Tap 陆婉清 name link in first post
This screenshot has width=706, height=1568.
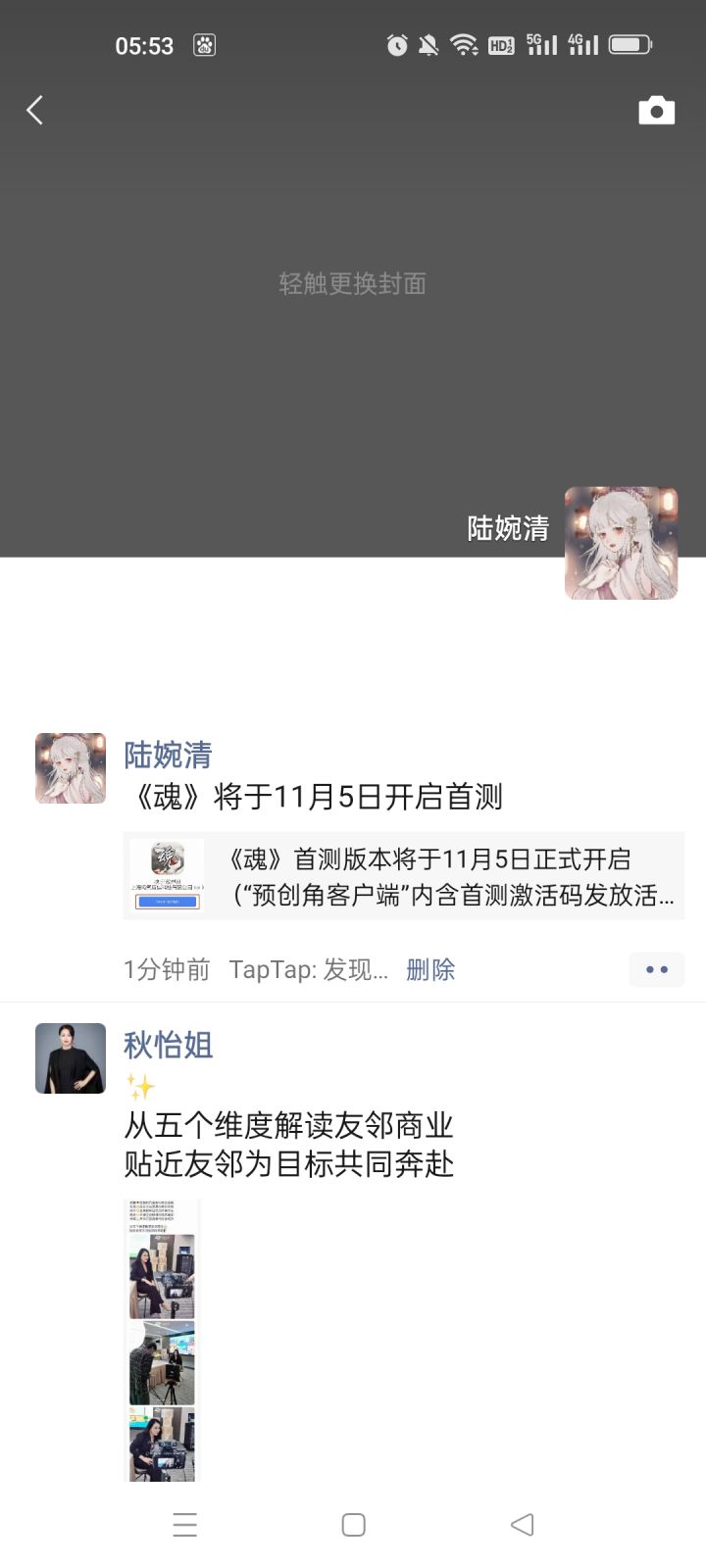[168, 755]
